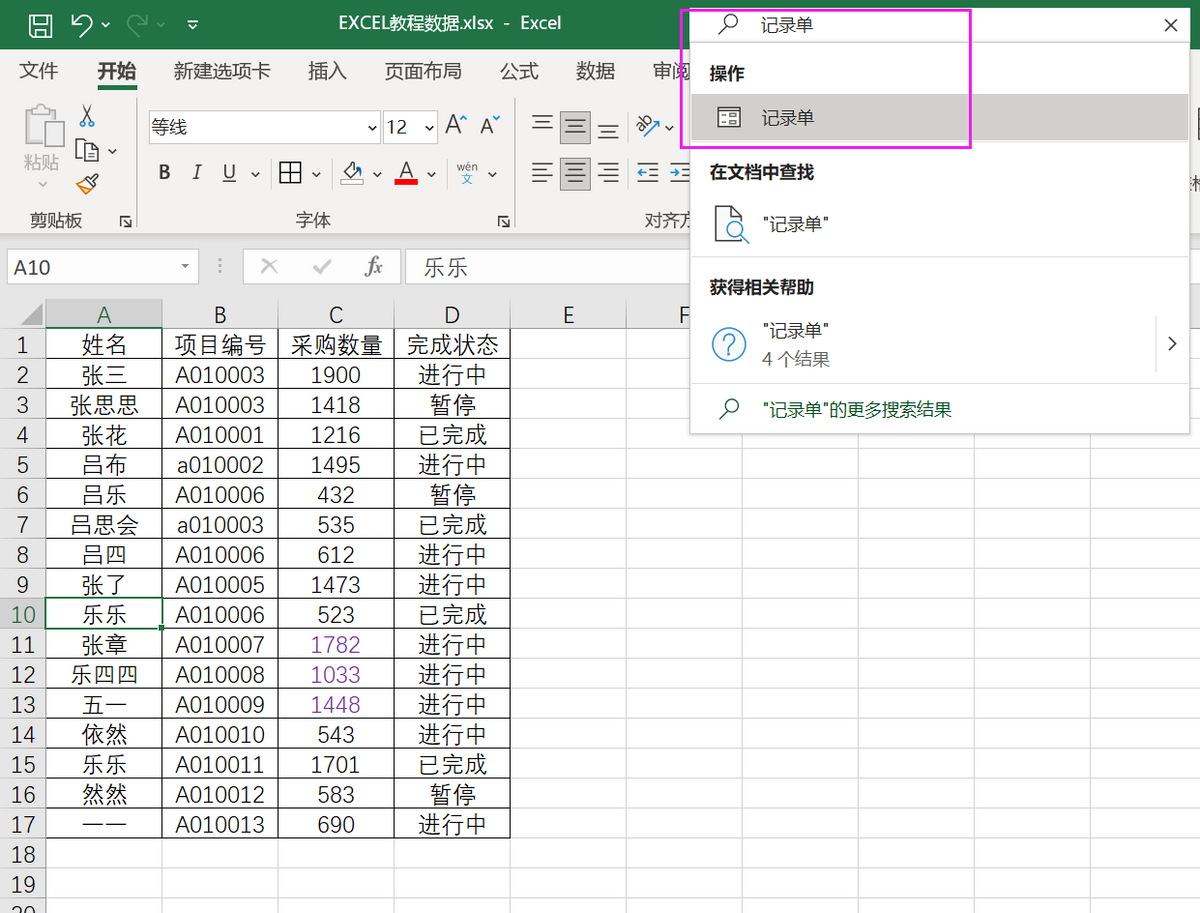Select the cell with name 吕思会
Screen dimensions: 1200x913
(104, 524)
